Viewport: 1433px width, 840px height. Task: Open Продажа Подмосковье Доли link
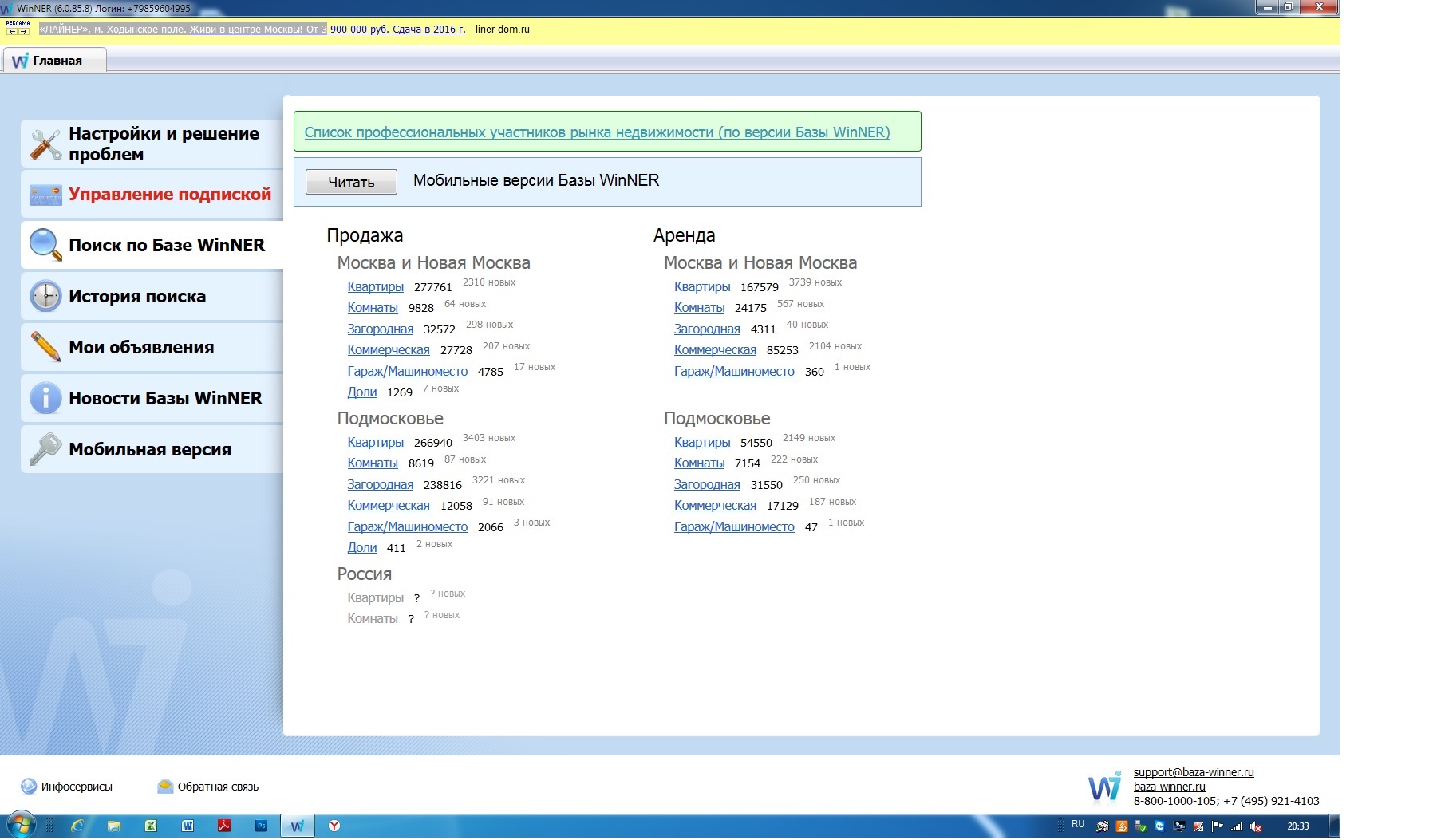pyautogui.click(x=361, y=547)
